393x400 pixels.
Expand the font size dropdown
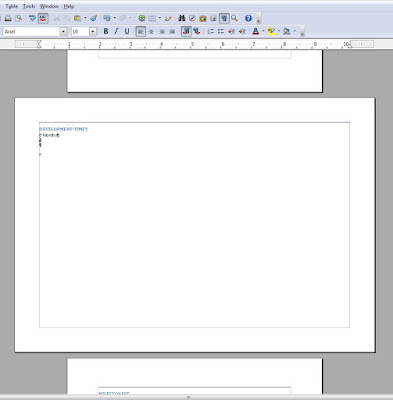click(93, 32)
